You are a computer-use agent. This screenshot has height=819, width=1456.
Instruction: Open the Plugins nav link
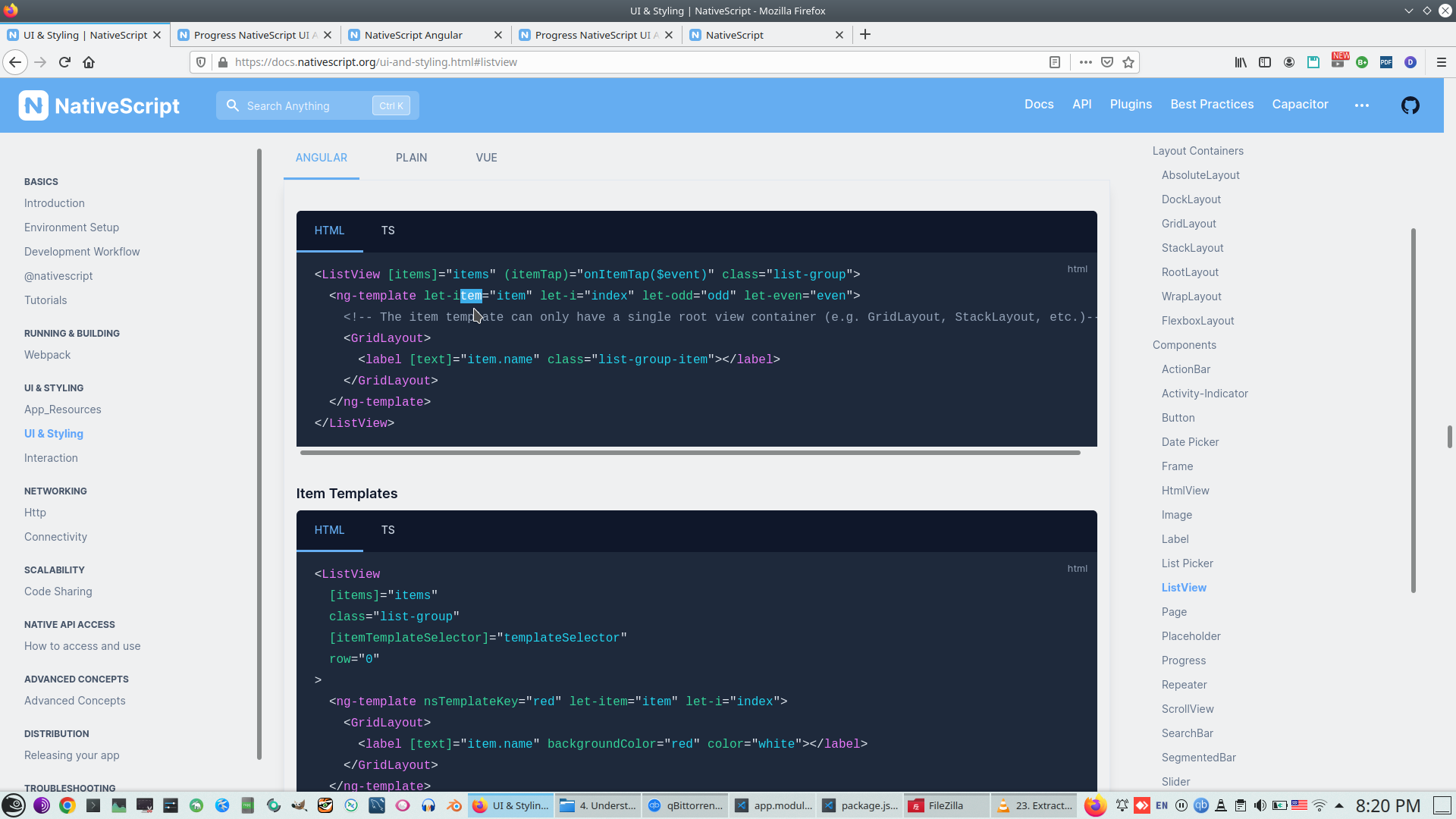(x=1130, y=105)
